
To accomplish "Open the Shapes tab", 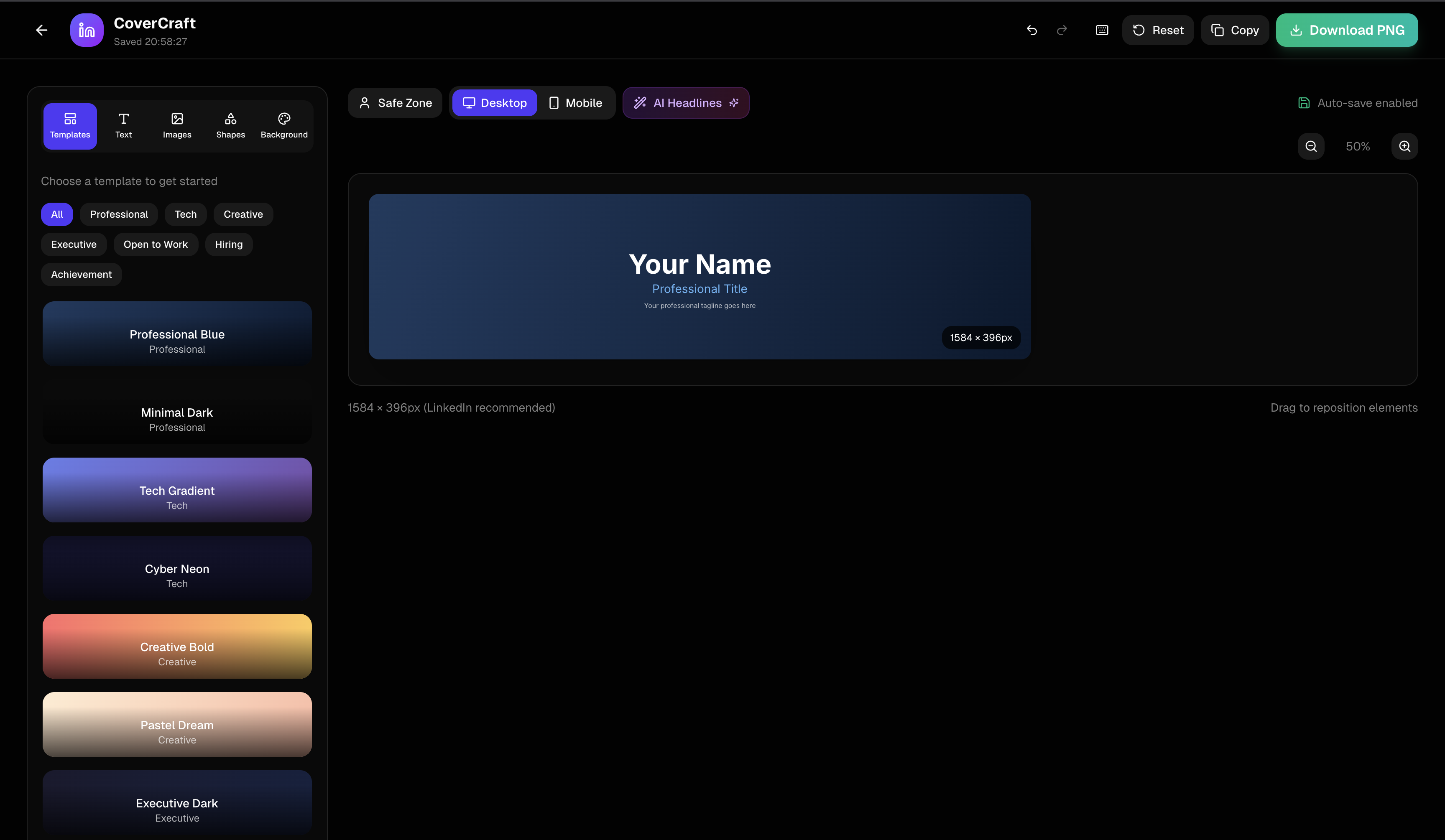I will [x=230, y=125].
